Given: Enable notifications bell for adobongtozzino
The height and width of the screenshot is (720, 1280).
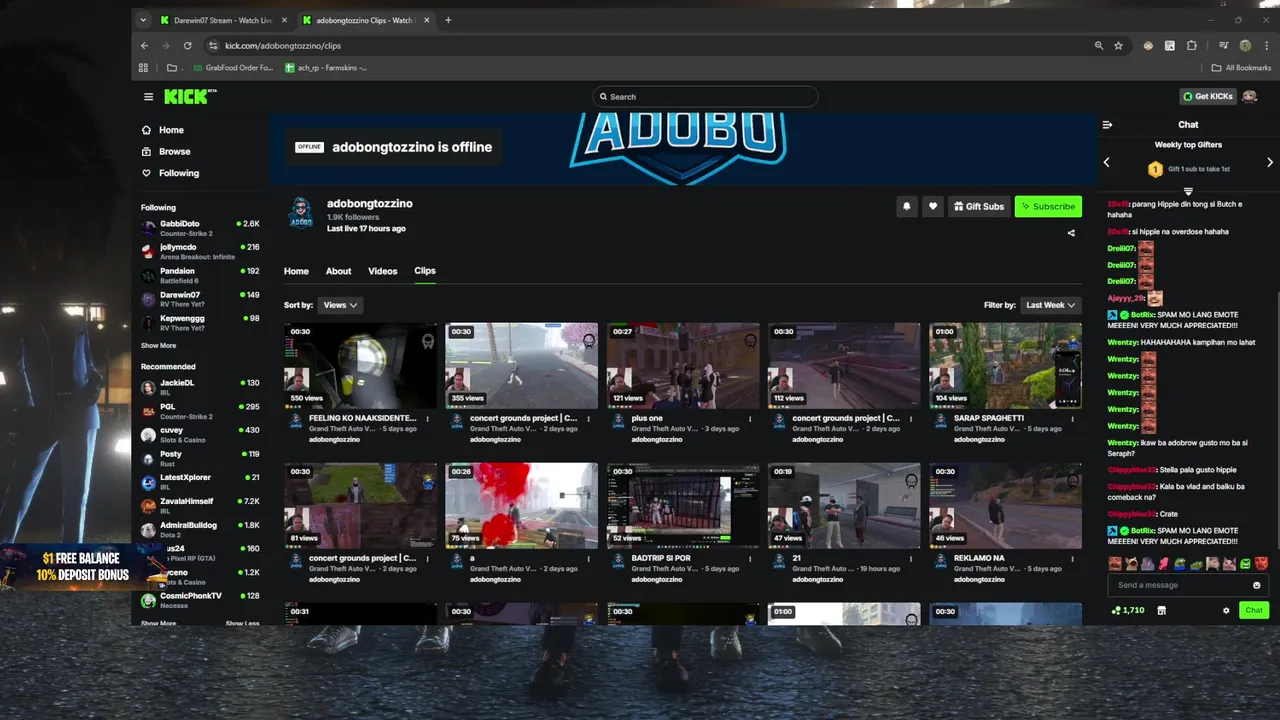Looking at the screenshot, I should coord(907,206).
